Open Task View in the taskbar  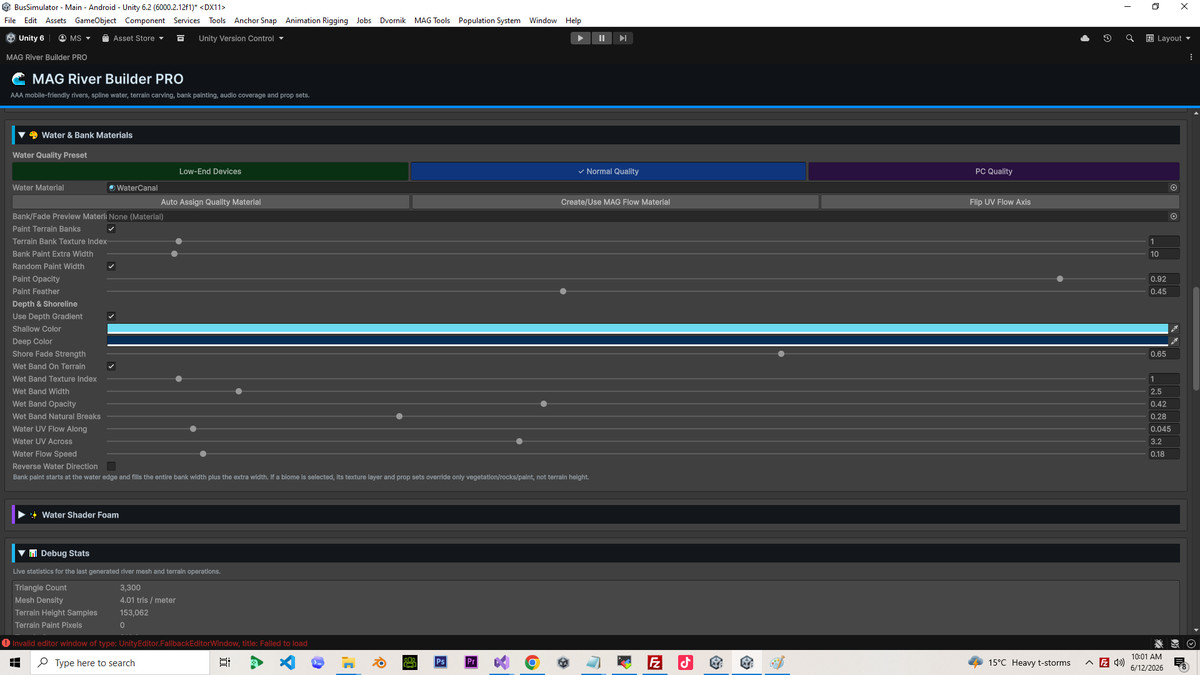[224, 662]
